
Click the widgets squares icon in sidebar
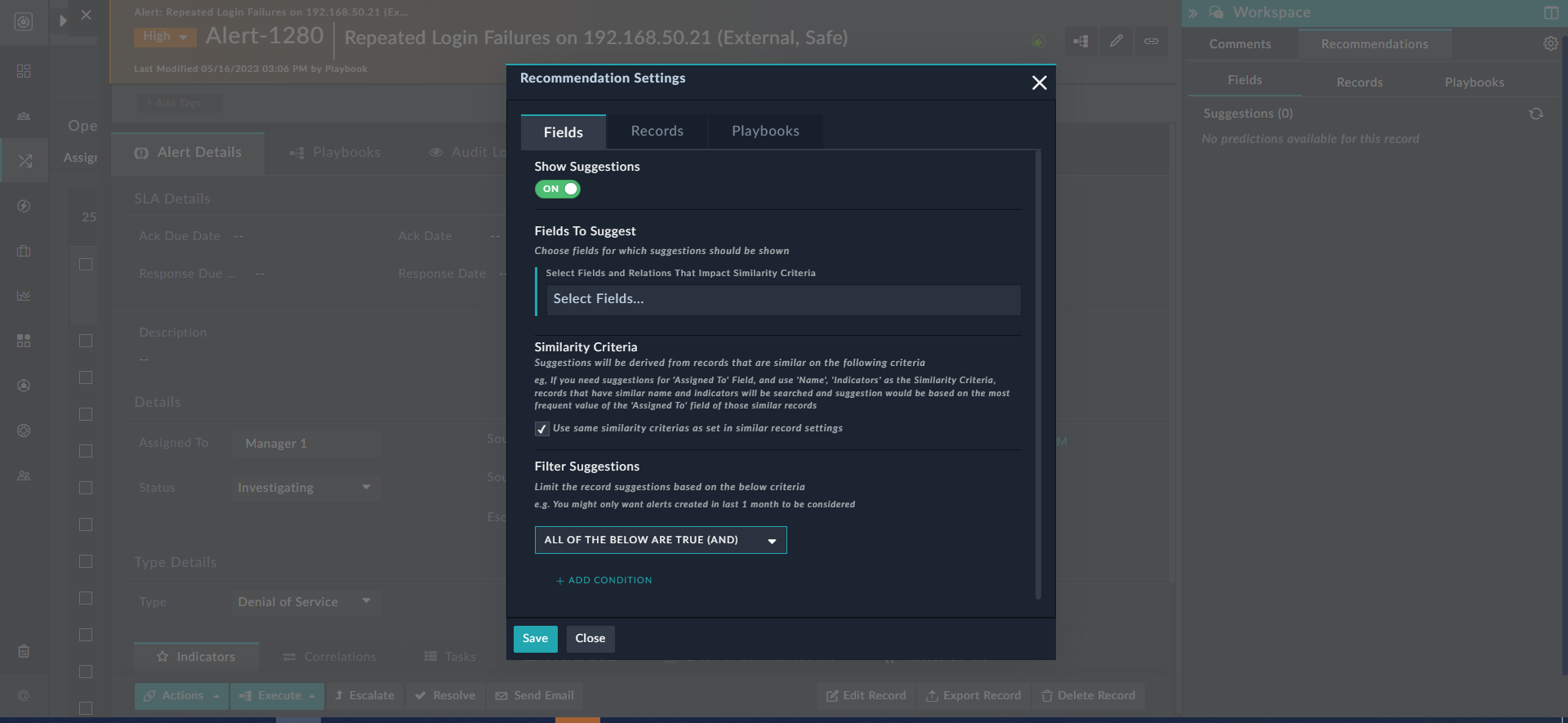(x=24, y=341)
